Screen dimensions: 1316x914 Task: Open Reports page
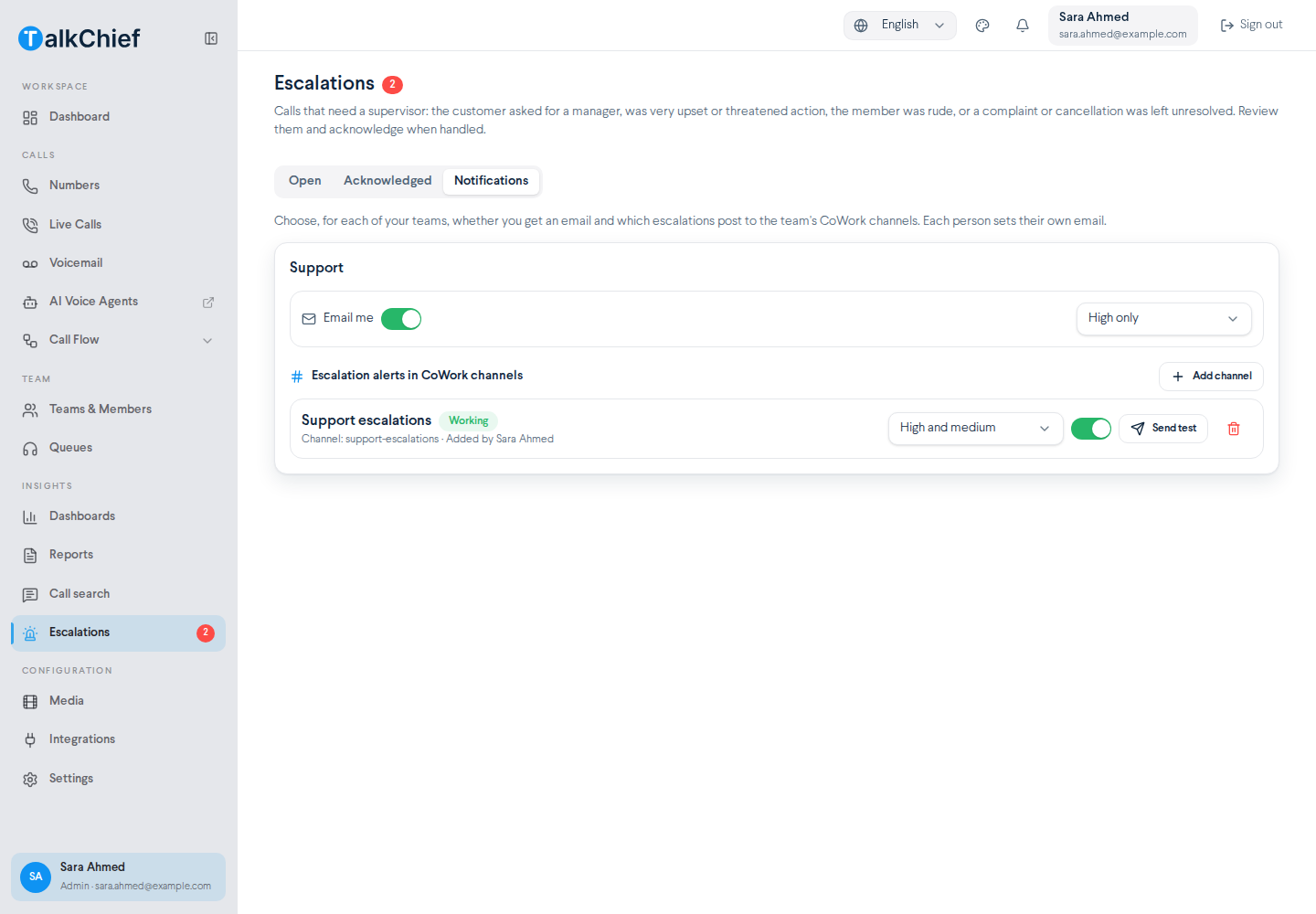[119, 555]
